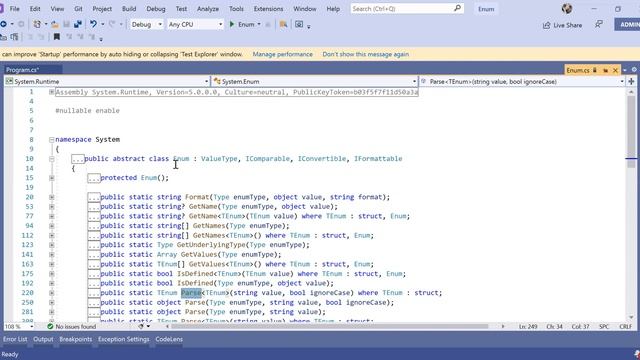640x360 pixels.
Task: Open the Extensions menu
Action: click(269, 9)
